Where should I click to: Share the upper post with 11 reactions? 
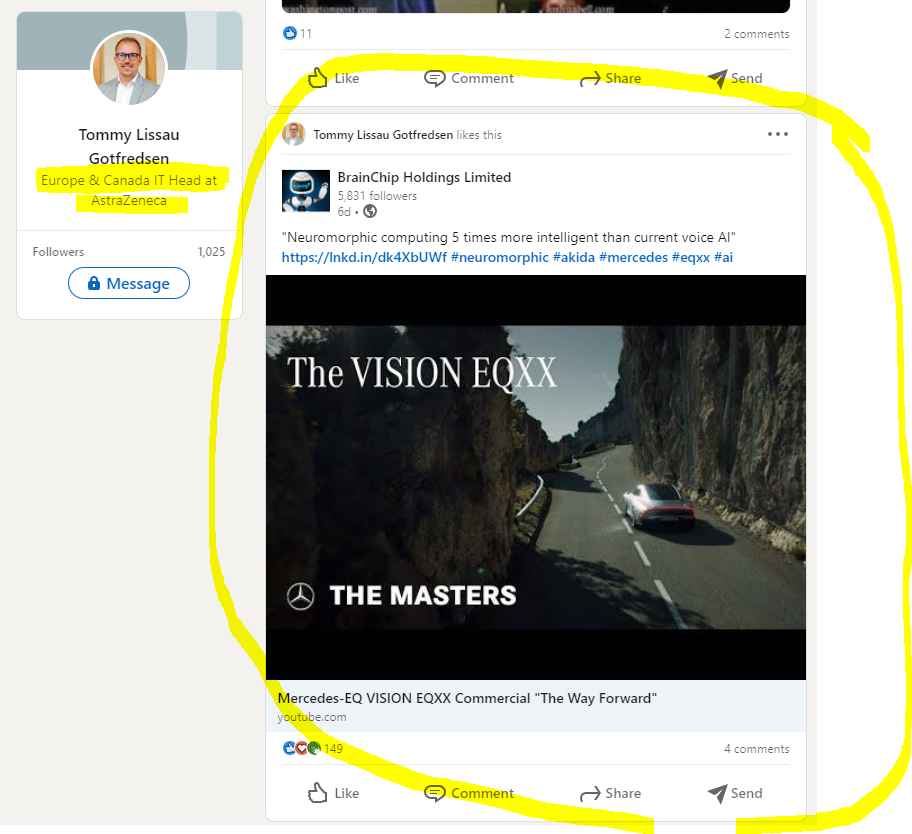[611, 78]
